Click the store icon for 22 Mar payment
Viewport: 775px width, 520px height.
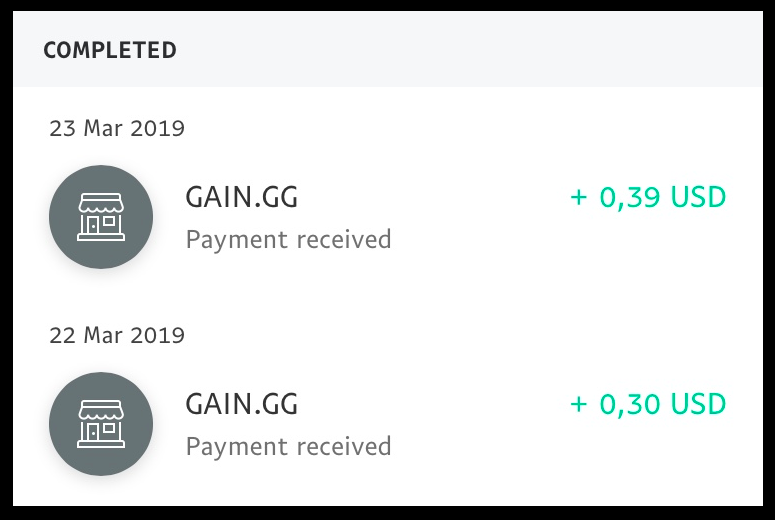point(101,424)
